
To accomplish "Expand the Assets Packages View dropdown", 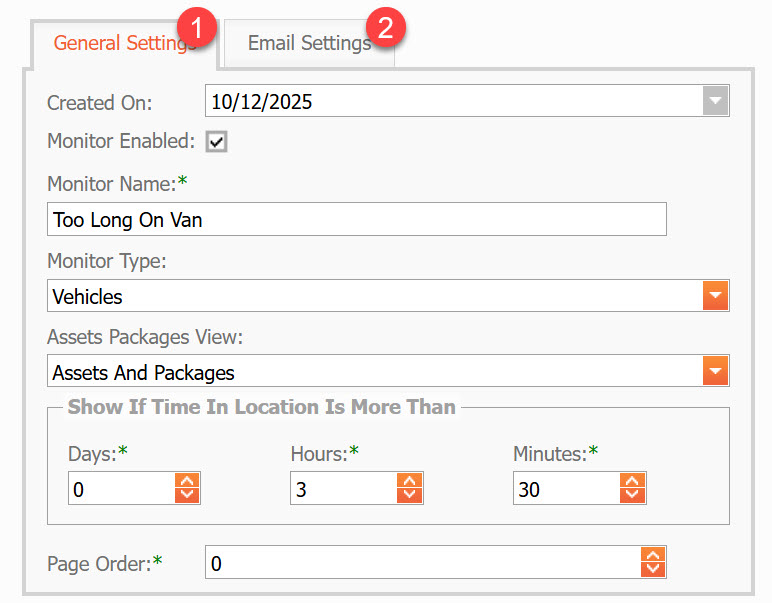I will [715, 372].
